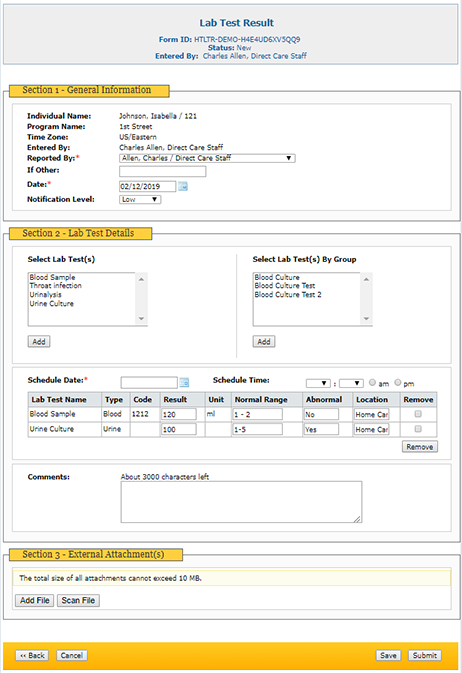The height and width of the screenshot is (673, 462).
Task: Save the lab test form
Action: [x=388, y=655]
